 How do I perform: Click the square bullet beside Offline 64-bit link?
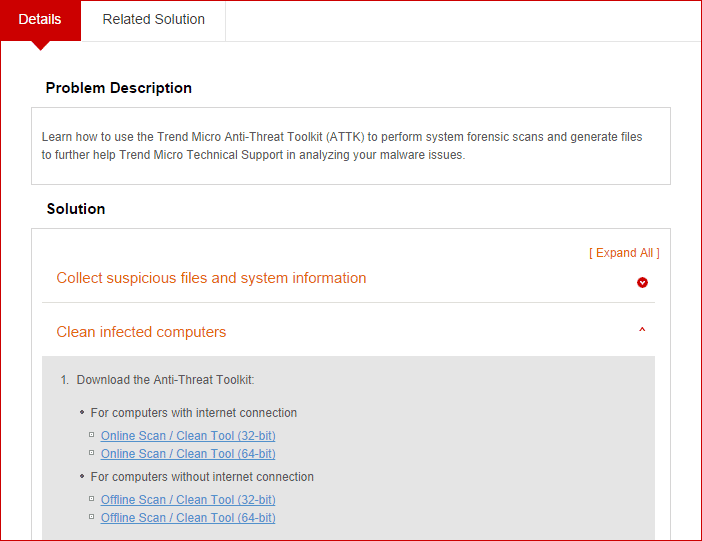click(92, 516)
